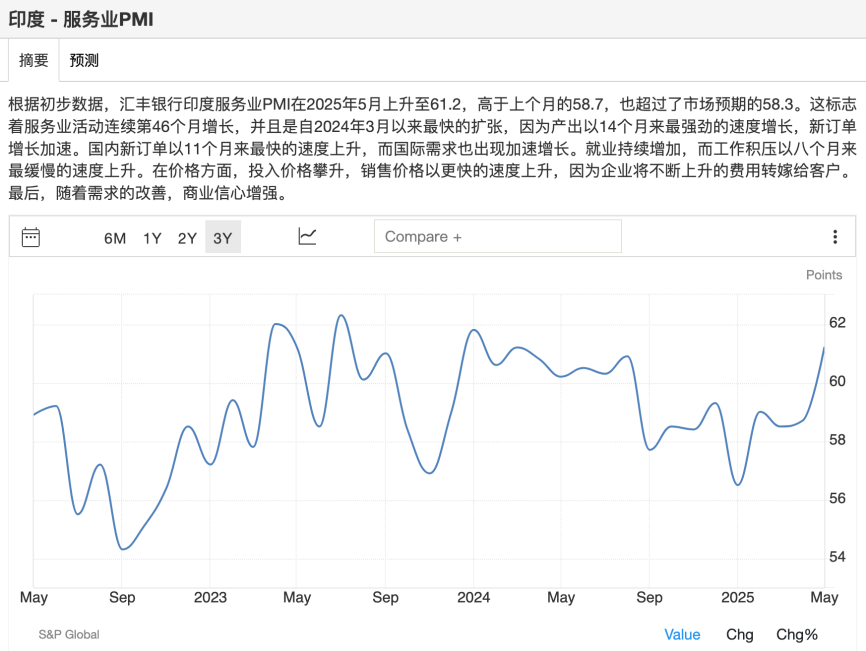
Task: Click the 2023 label on the x-axis
Action: 209,598
